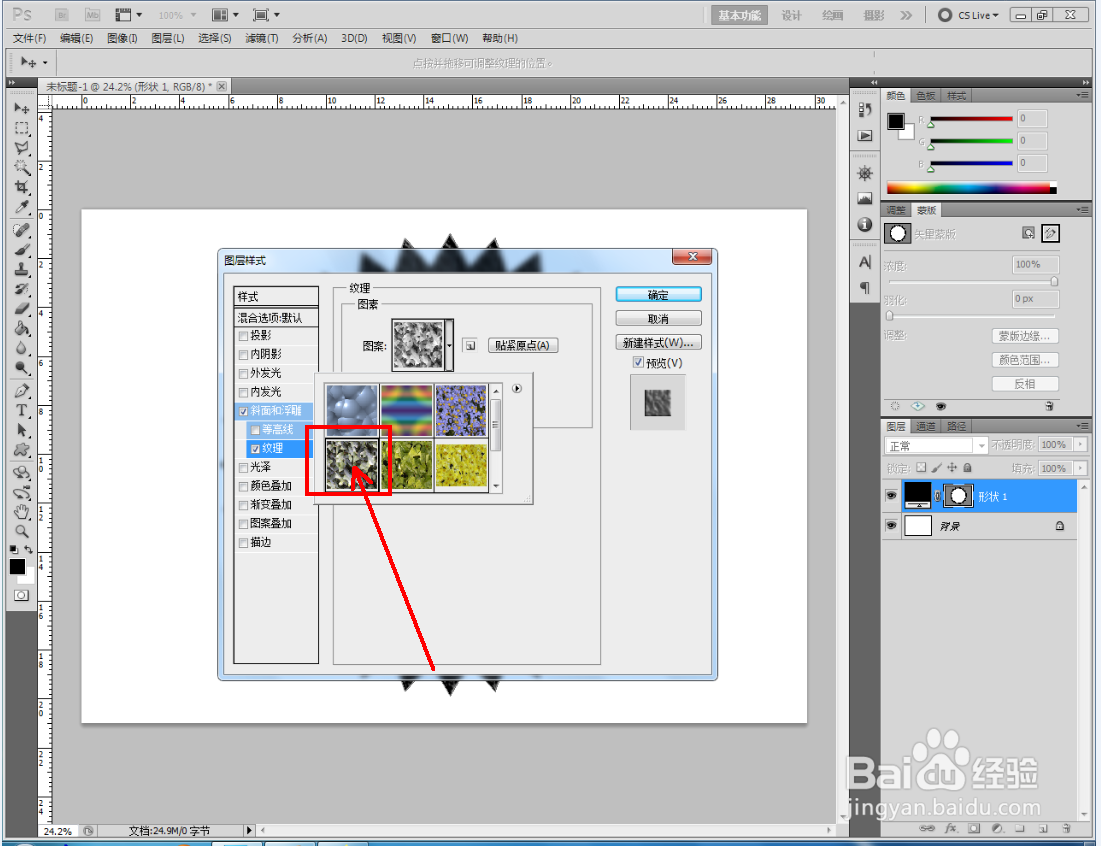Select the Paint Bucket tool
This screenshot has width=1101, height=846.
coord(22,329)
